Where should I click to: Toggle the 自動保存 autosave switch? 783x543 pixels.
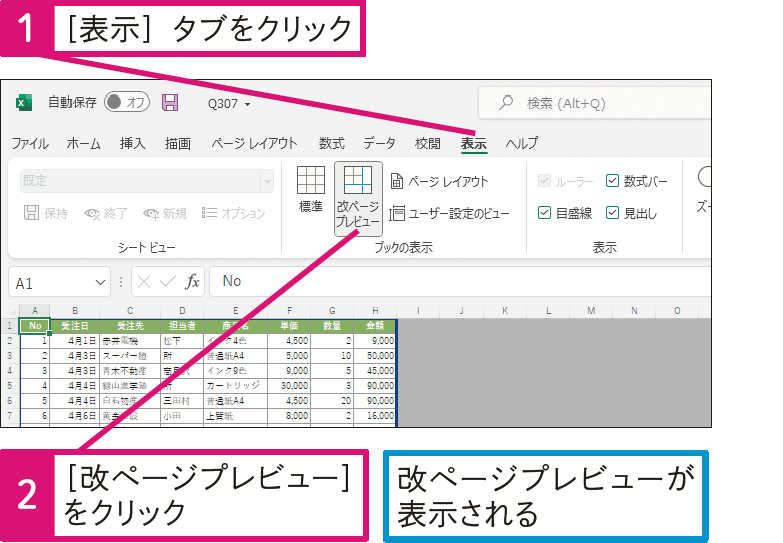(126, 103)
